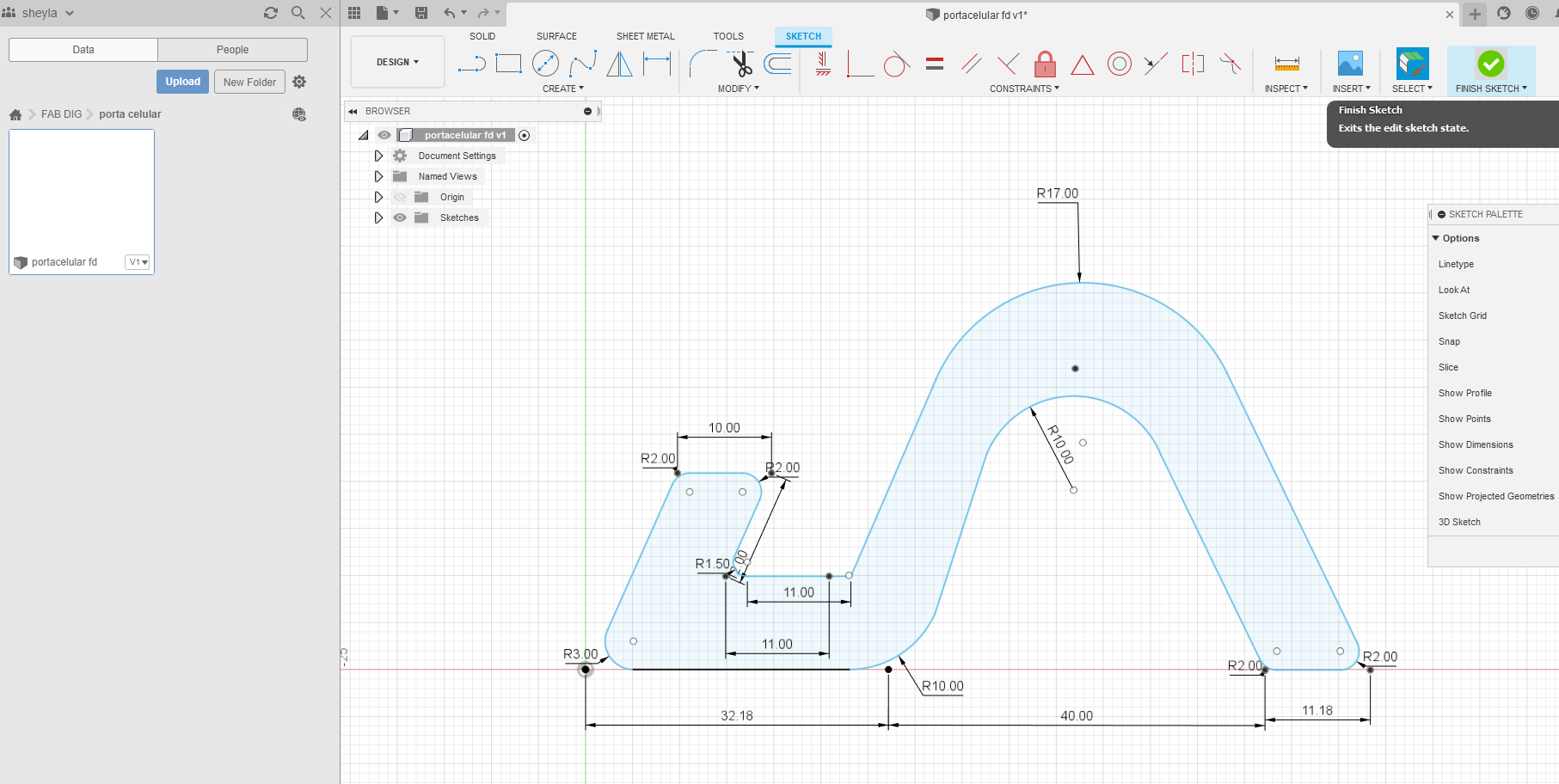
Task: Select the Mirror sketch tool
Action: (619, 64)
